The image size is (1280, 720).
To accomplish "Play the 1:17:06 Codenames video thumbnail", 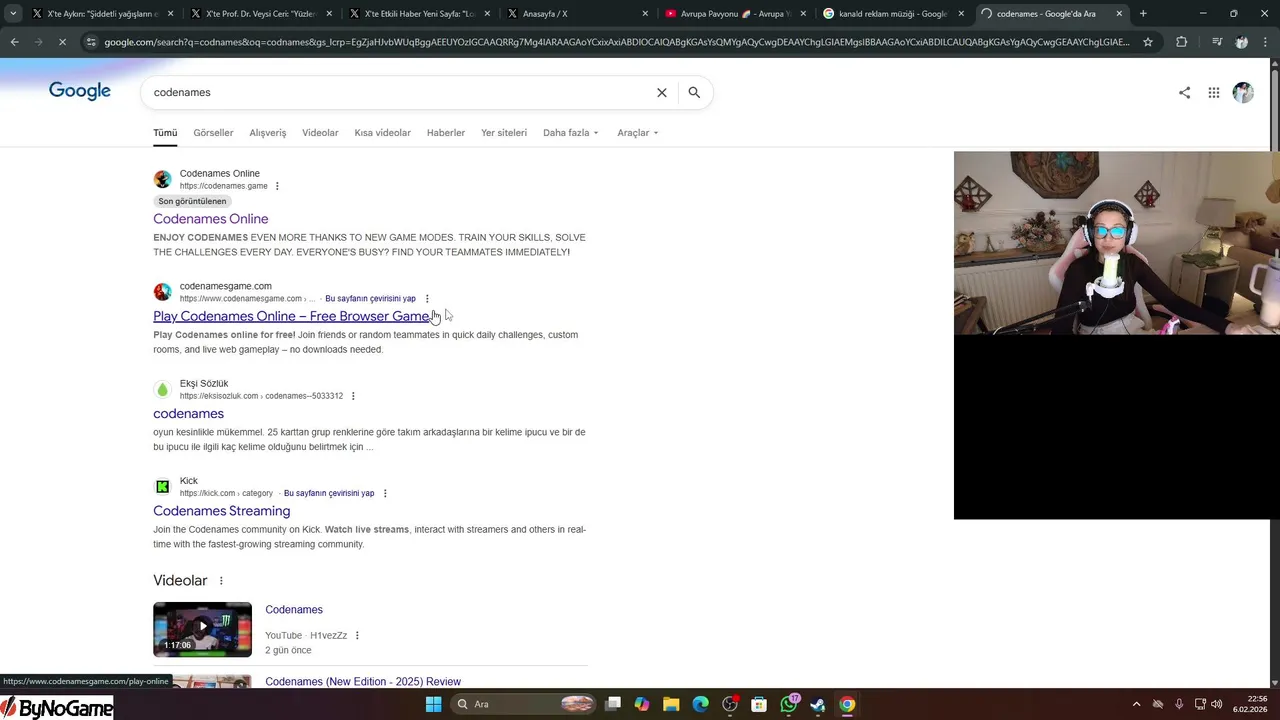I will (x=202, y=629).
